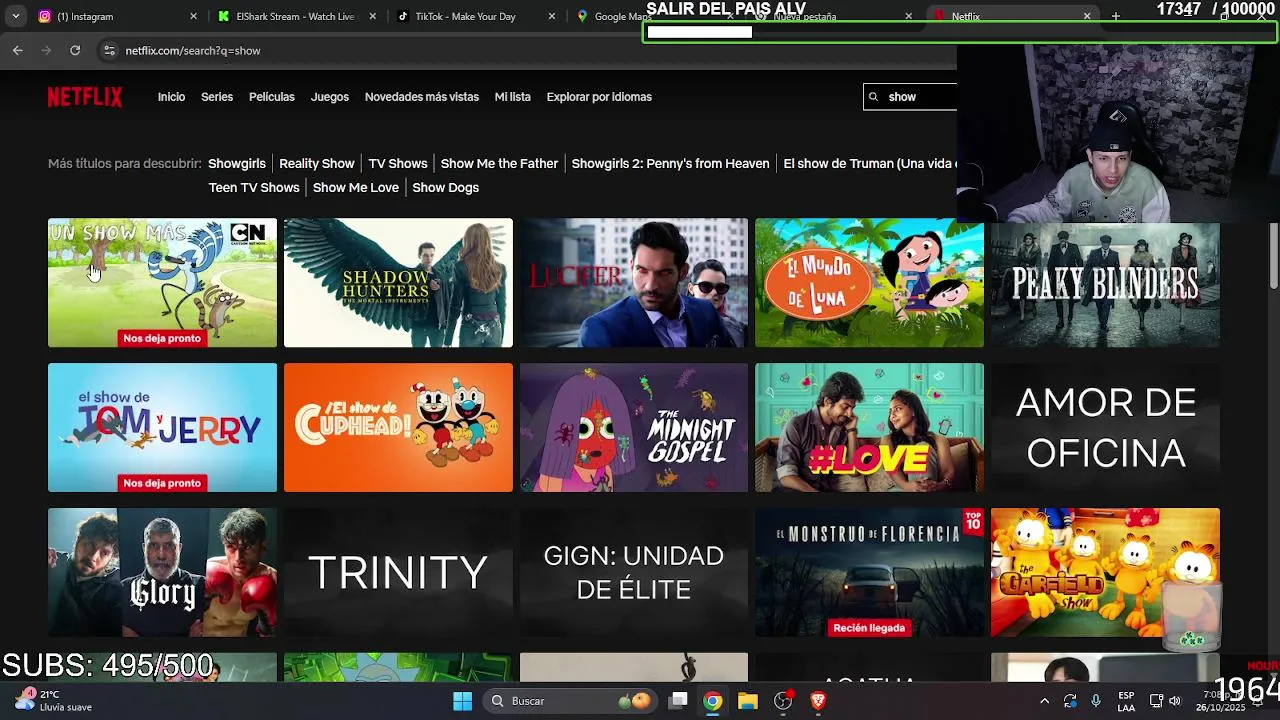The height and width of the screenshot is (720, 1280).
Task: Open El Mundo de Luna card
Action: pyautogui.click(x=869, y=283)
